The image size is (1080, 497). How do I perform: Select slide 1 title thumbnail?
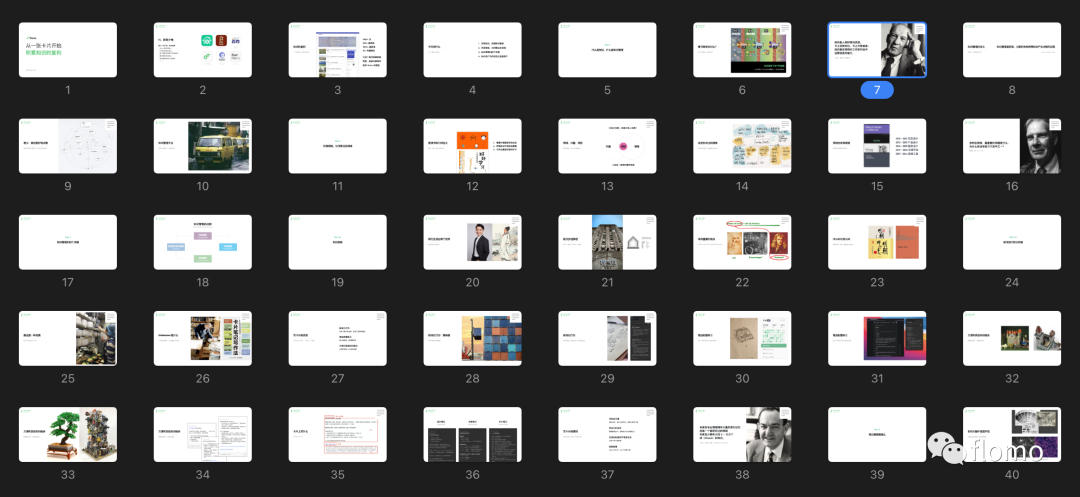[x=68, y=50]
